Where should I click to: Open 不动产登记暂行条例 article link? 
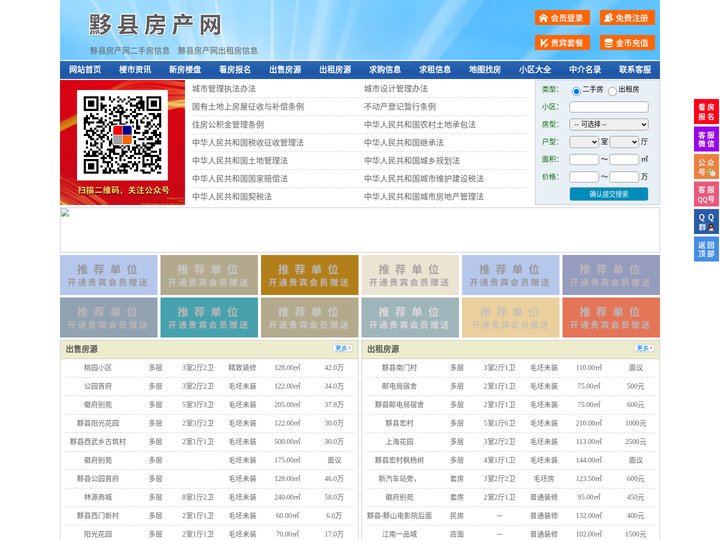pyautogui.click(x=400, y=107)
